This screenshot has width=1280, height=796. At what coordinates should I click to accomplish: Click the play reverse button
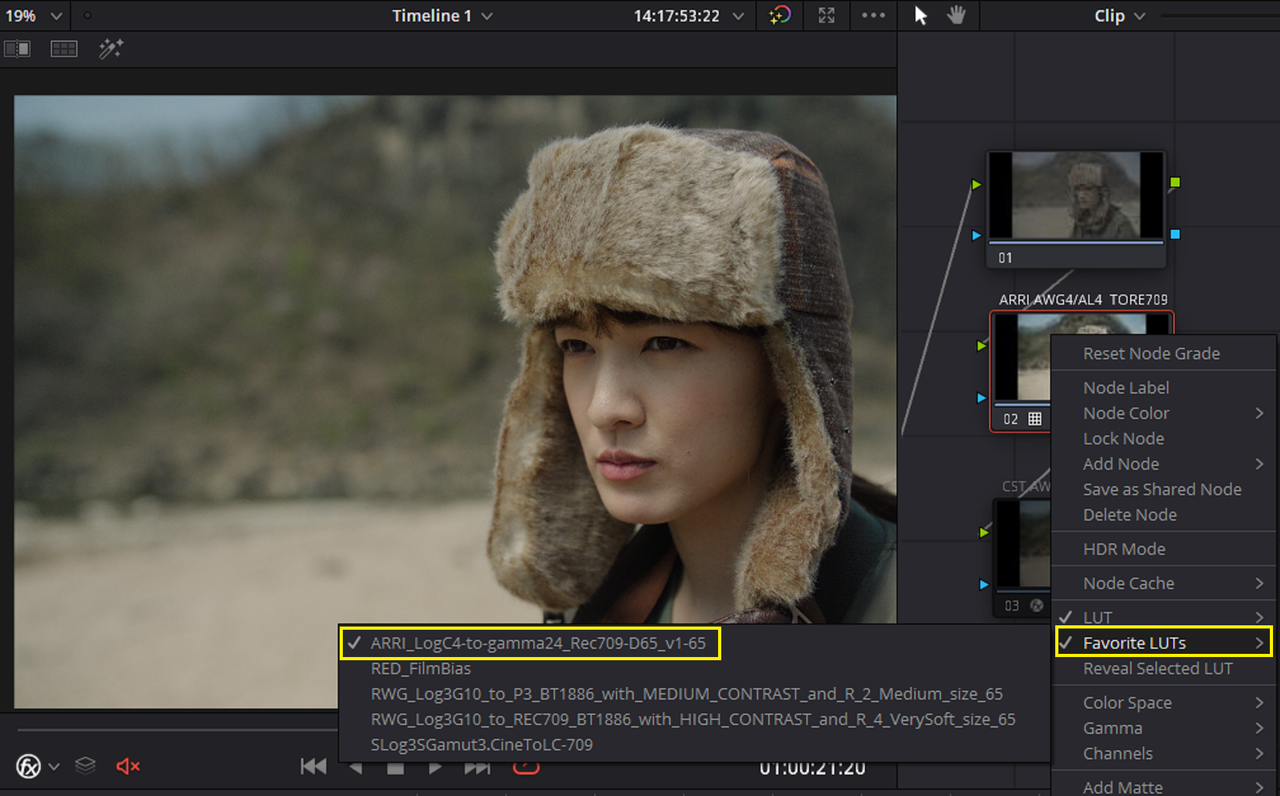(x=355, y=767)
